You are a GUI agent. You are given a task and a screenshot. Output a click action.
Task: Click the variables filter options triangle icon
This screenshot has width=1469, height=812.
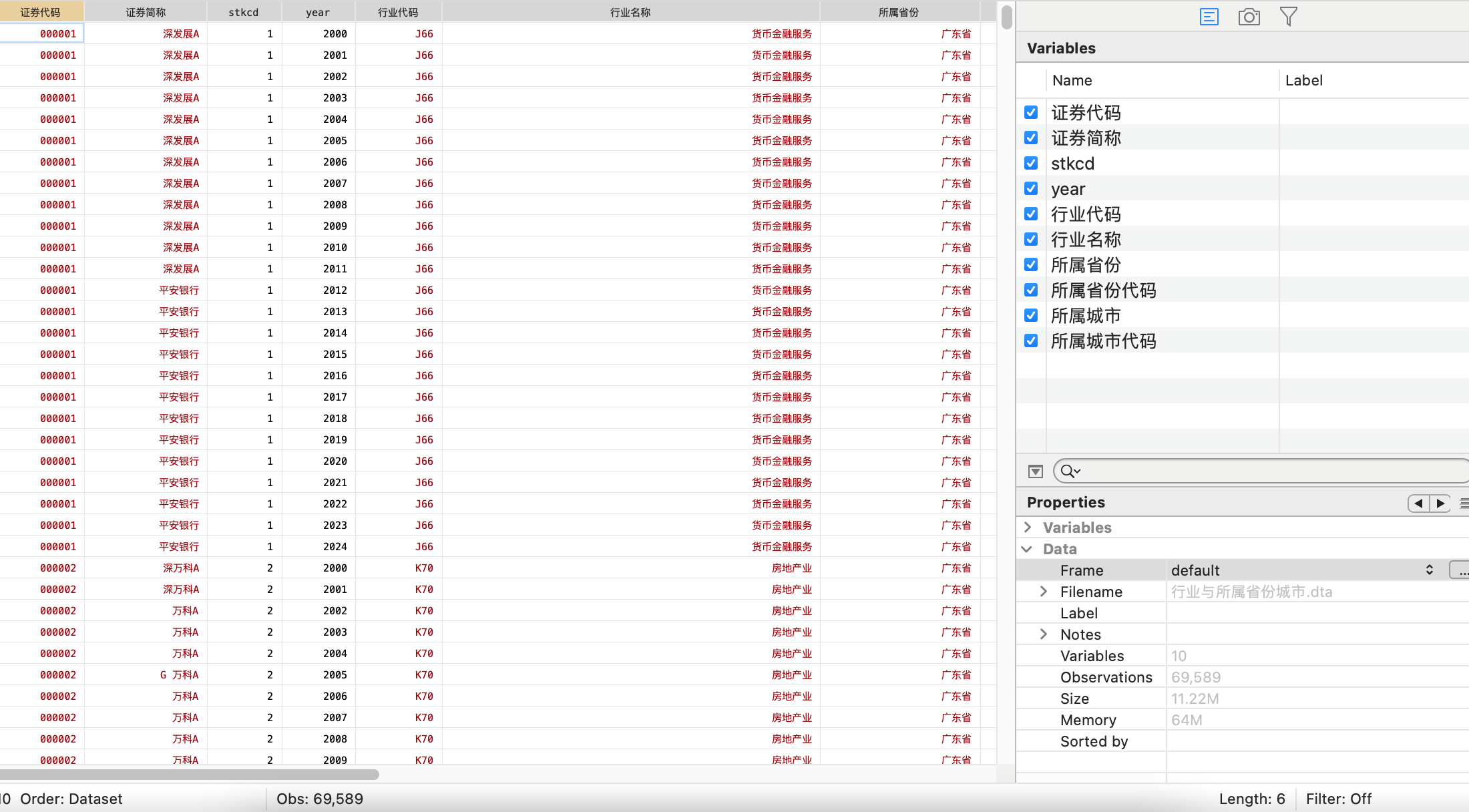coord(1035,471)
